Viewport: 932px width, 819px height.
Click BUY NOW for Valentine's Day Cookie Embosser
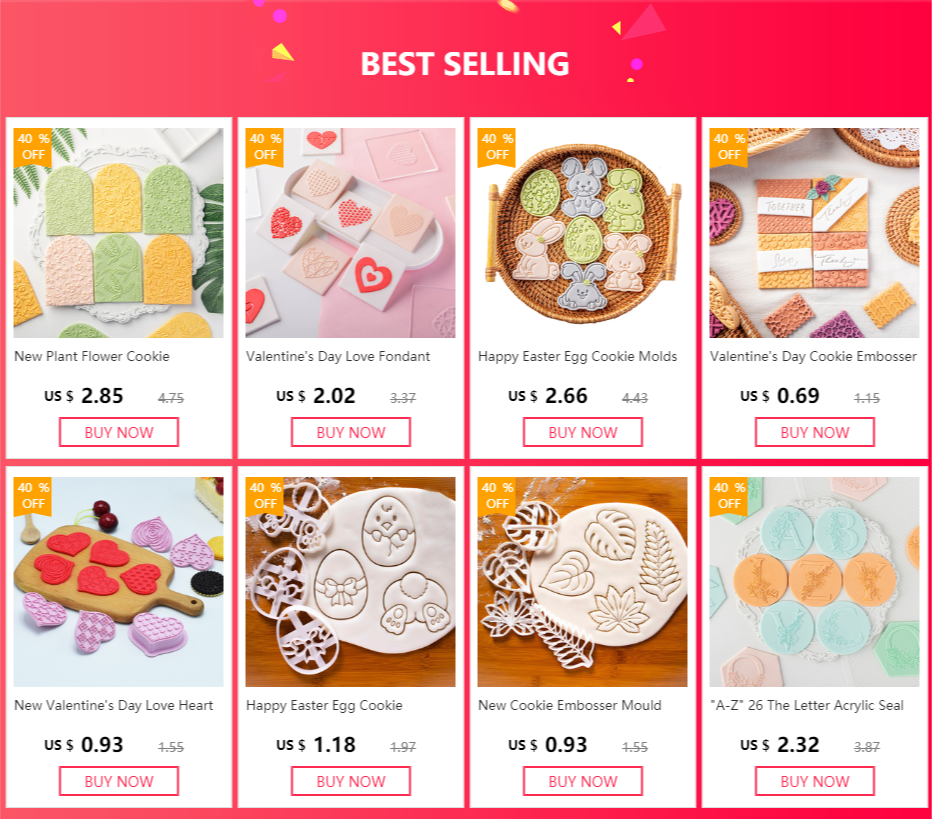(815, 432)
